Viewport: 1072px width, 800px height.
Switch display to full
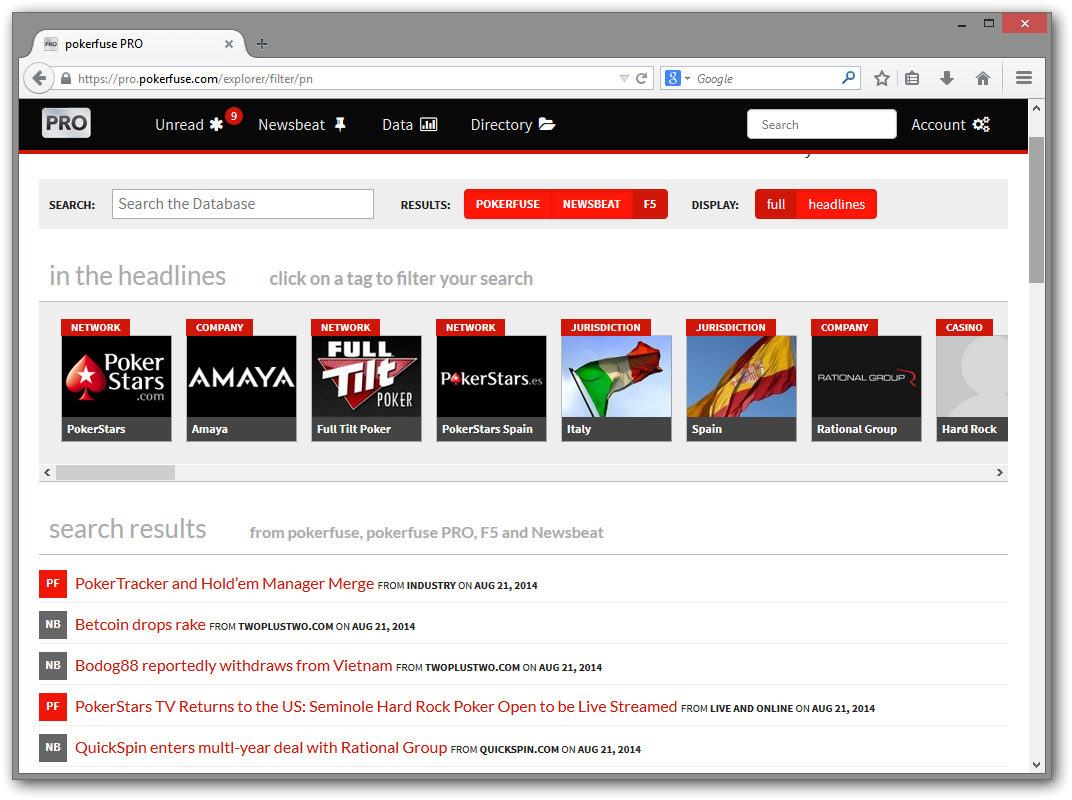pos(776,204)
